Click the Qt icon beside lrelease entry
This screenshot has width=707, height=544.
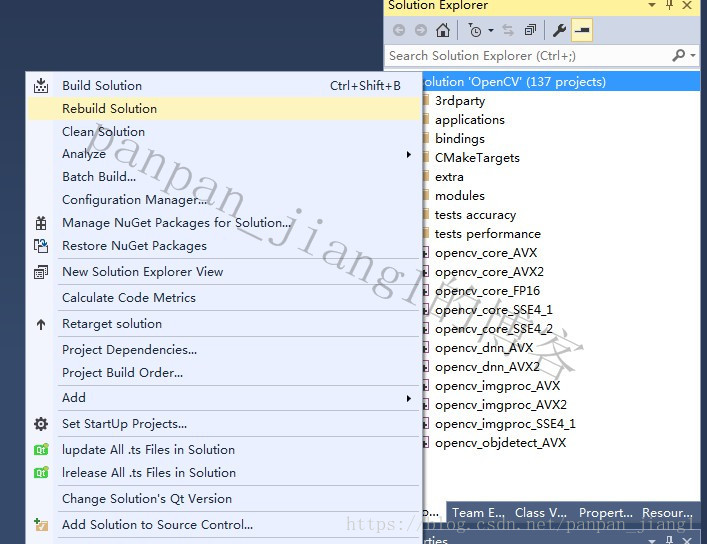[x=41, y=472]
